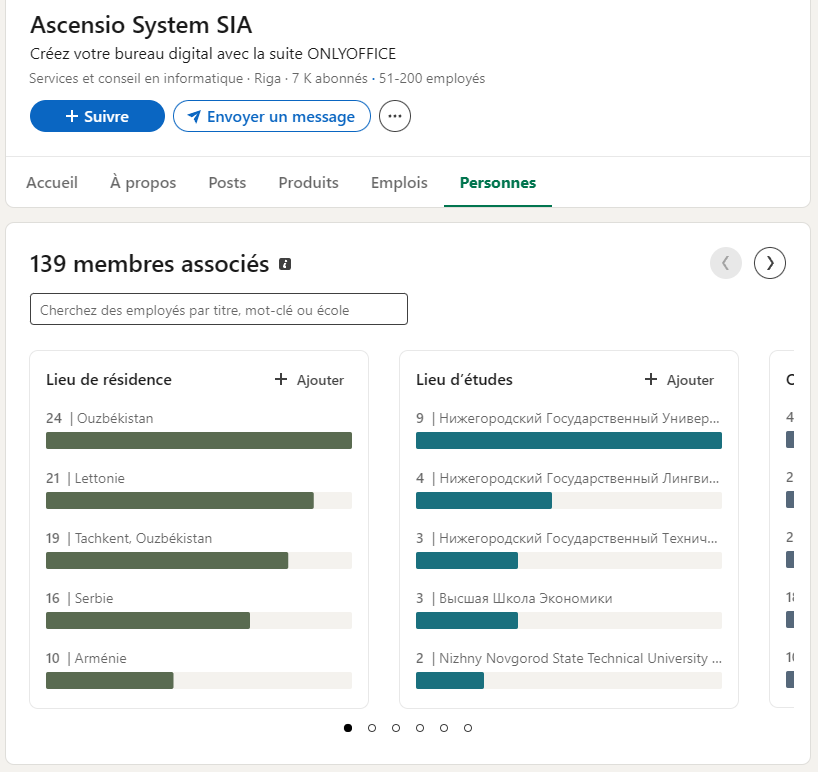818x772 pixels.
Task: Open the three-dot more options menu
Action: click(395, 116)
